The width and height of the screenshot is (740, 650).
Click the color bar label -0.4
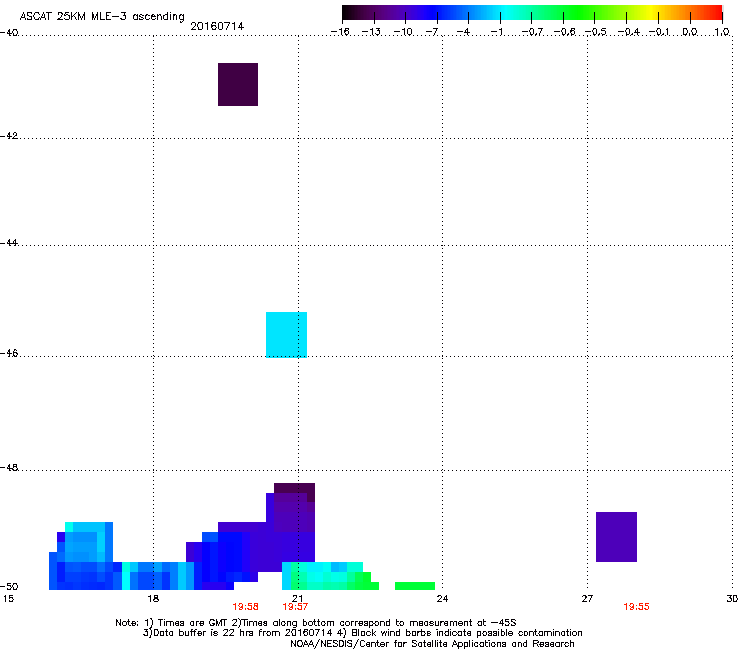point(629,32)
